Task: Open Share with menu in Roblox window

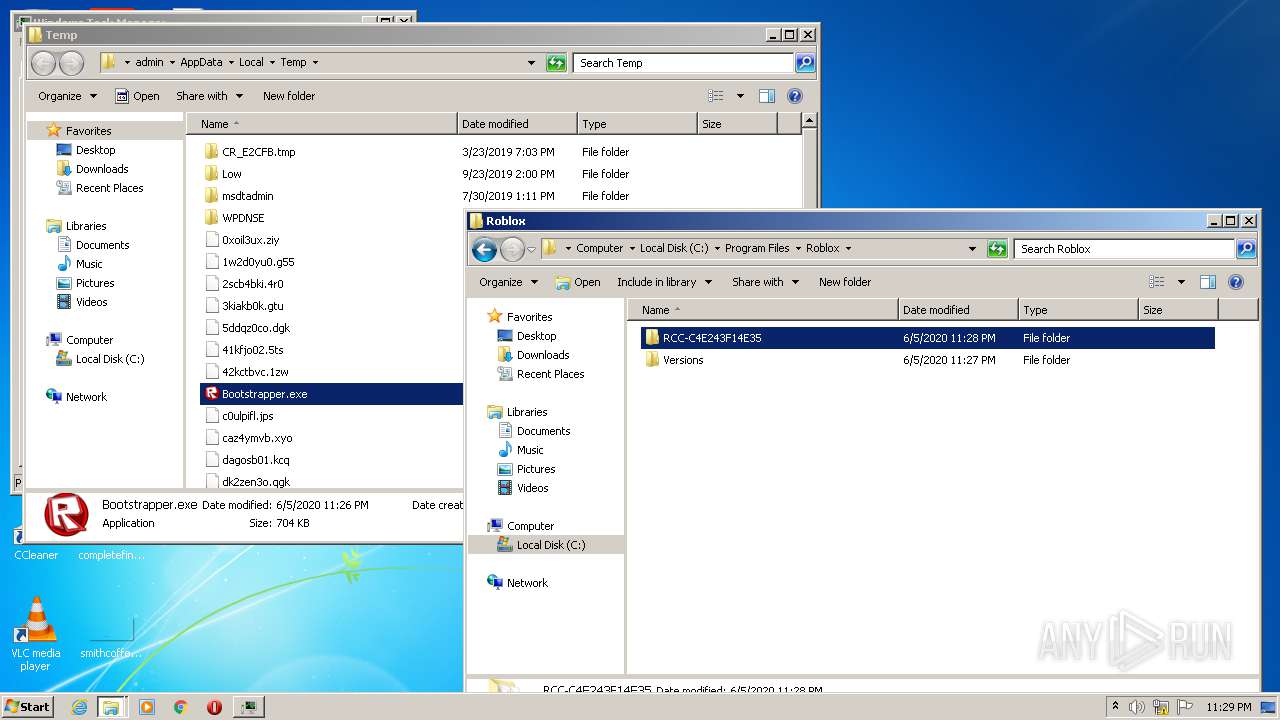Action: 766,282
